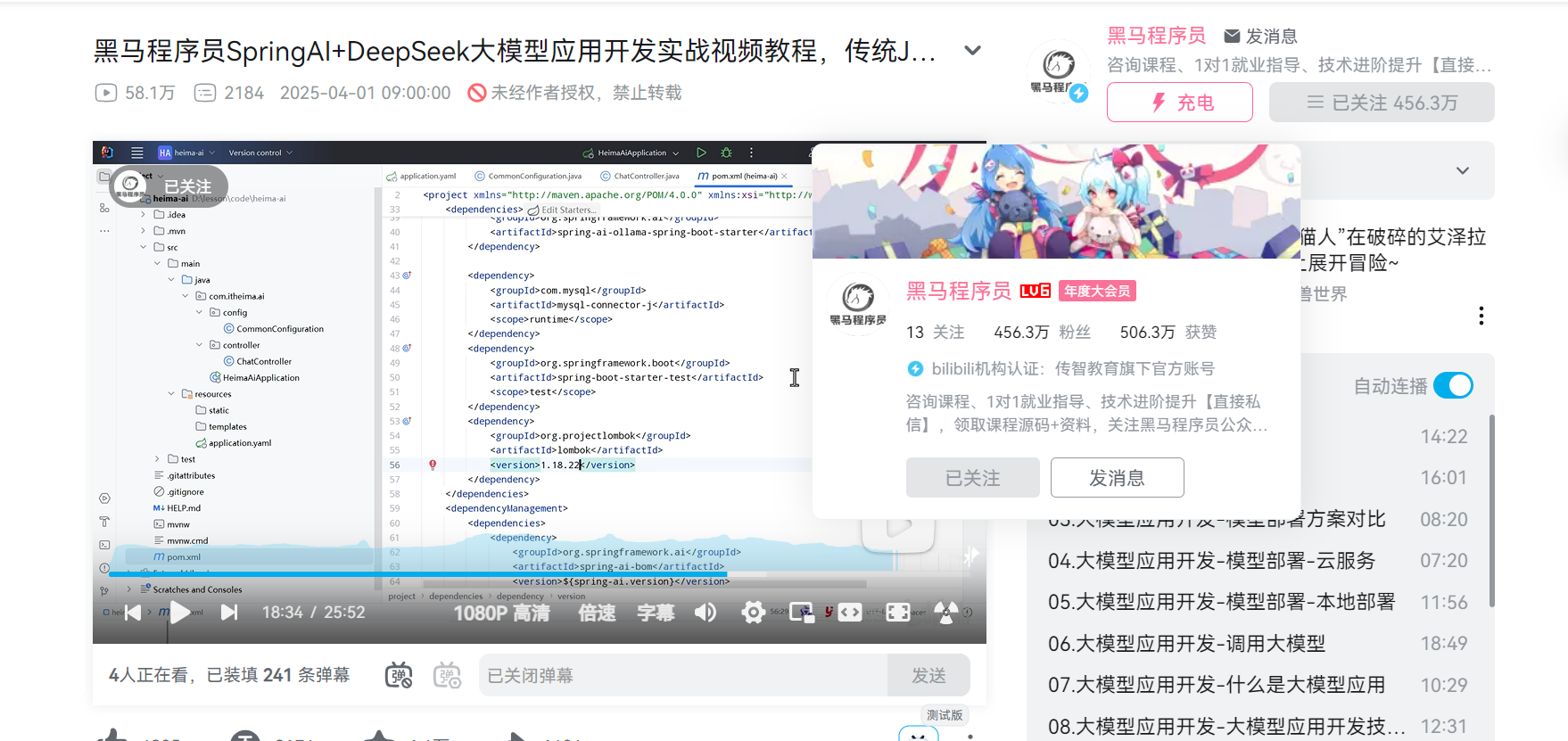Switch to ChatController.java tab in video's IDE
Viewport: 1568px width, 741px height.
coord(640,176)
